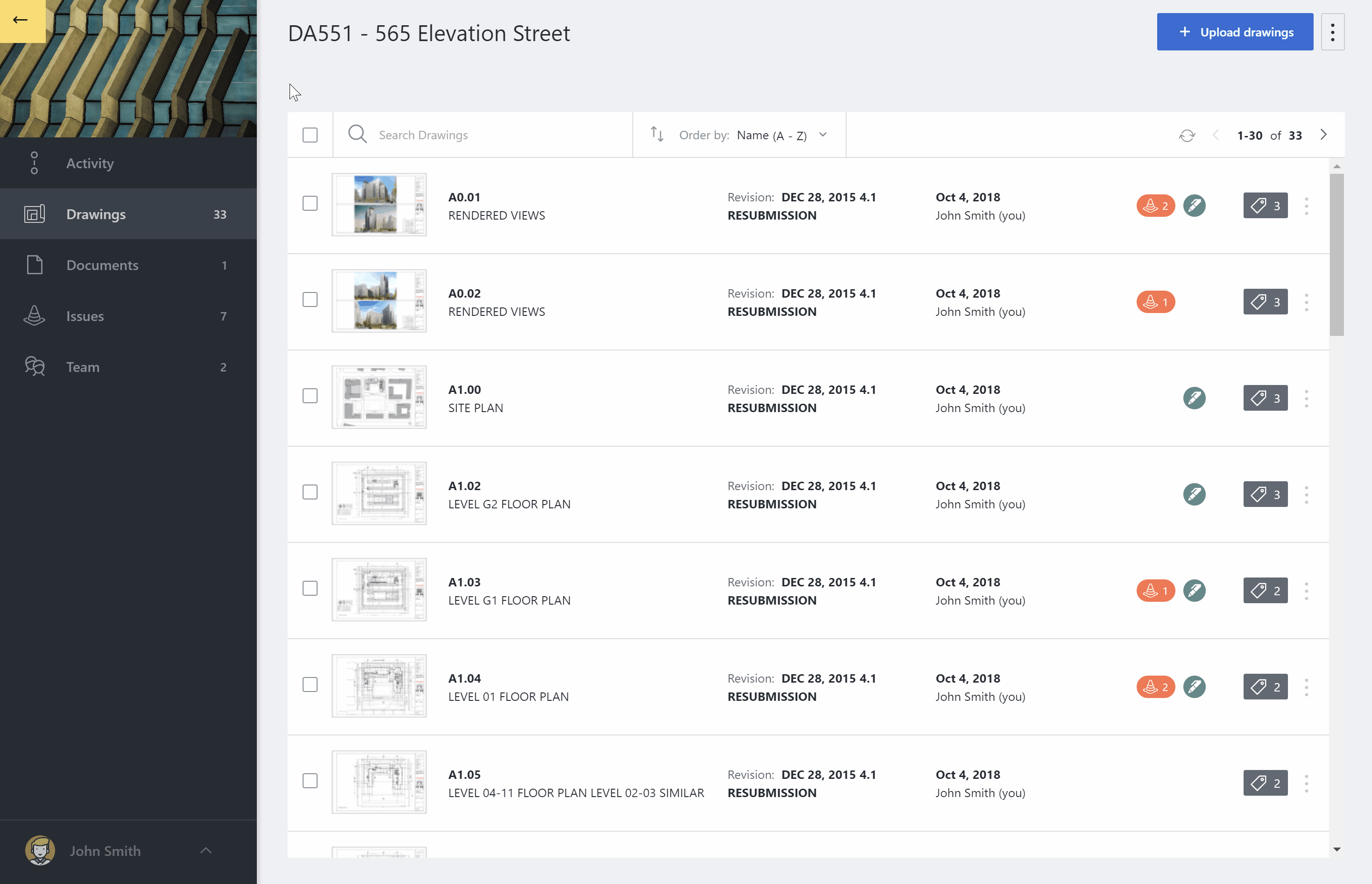
Task: Click the tags badge on A1.02
Action: click(1266, 494)
